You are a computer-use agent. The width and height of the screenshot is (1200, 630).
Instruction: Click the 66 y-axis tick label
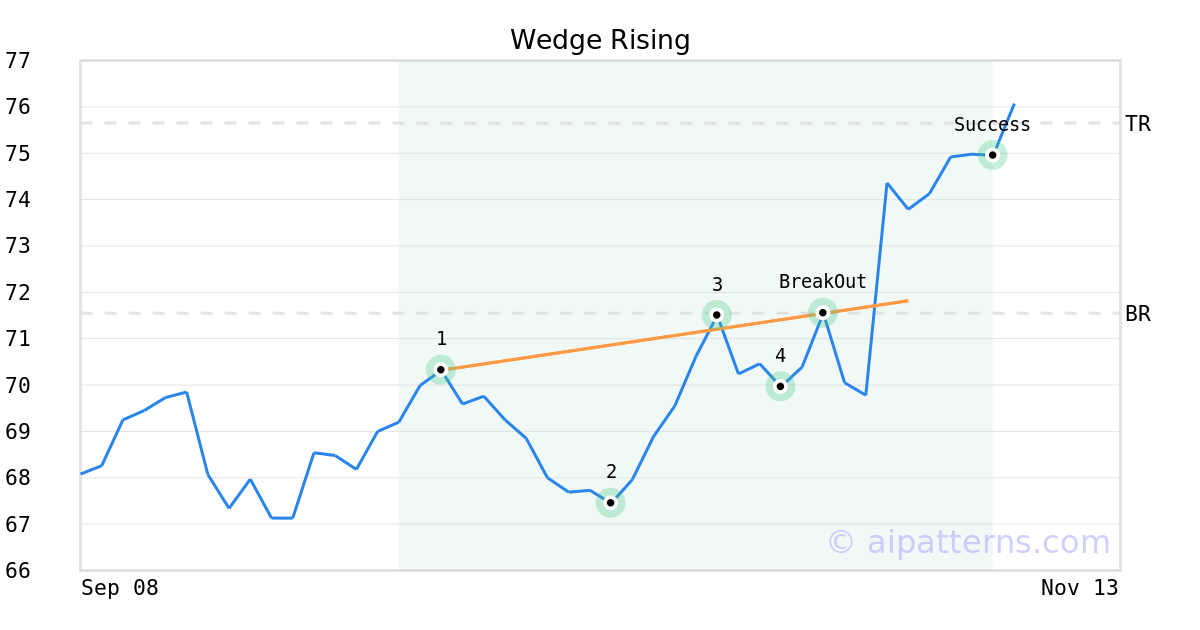(18, 570)
